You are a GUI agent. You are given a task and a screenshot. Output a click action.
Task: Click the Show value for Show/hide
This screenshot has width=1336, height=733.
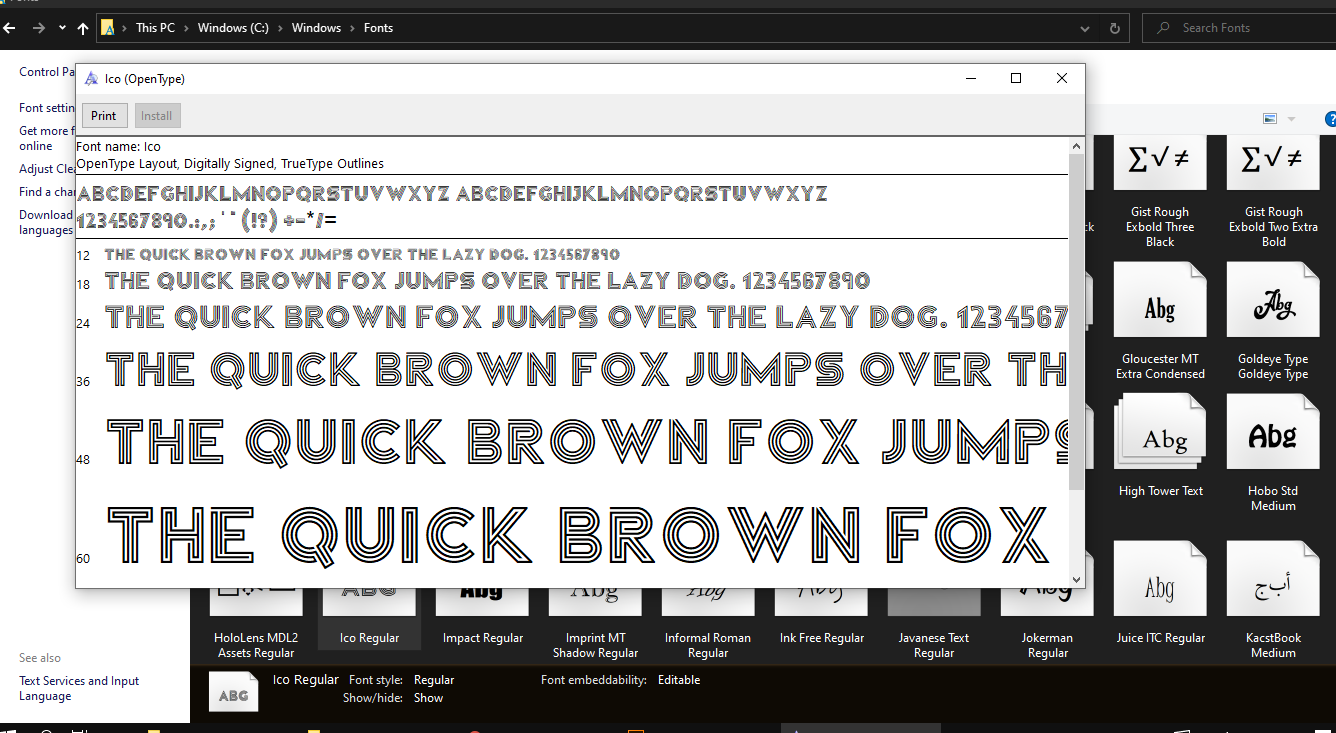tap(428, 698)
